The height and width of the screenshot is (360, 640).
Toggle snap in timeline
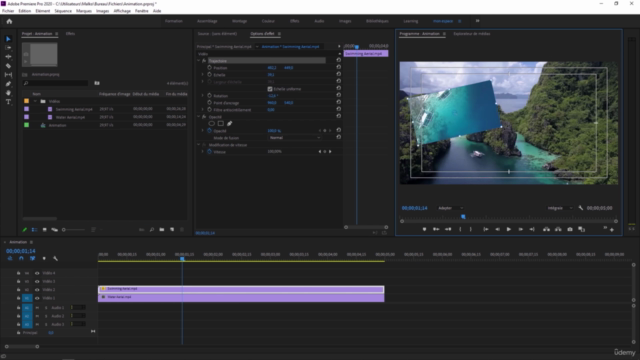pos(21,258)
